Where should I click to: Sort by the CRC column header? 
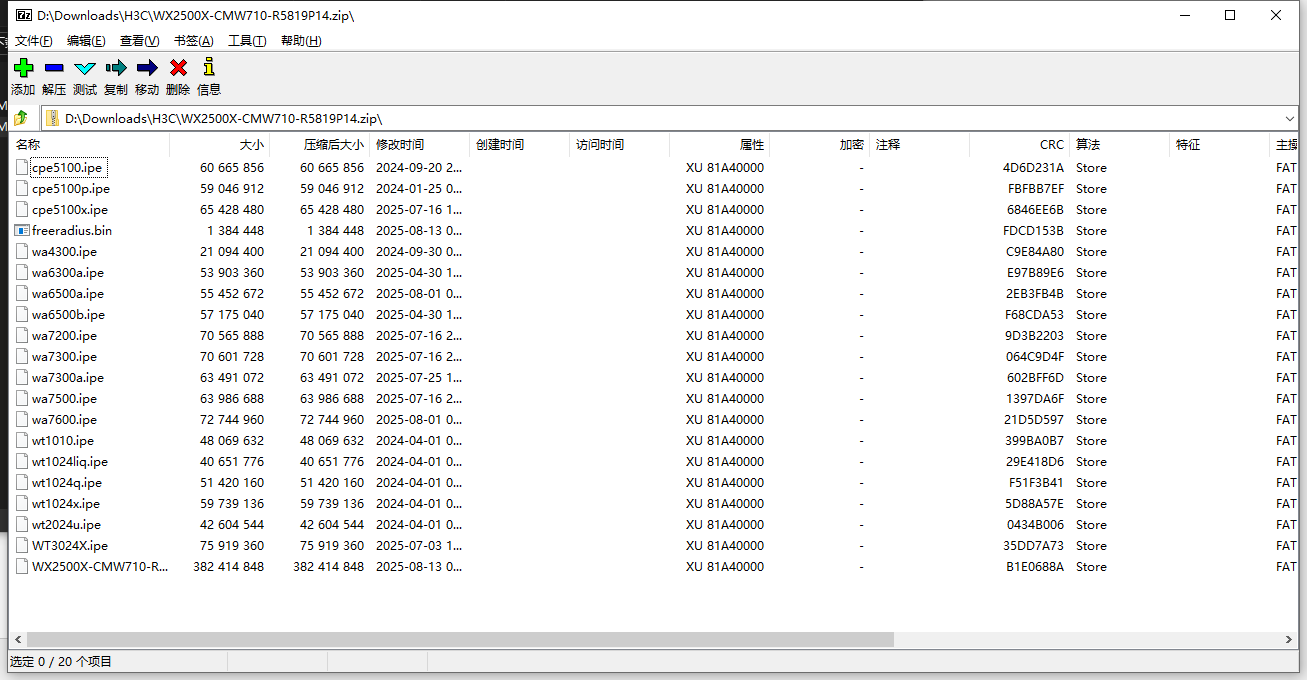point(1051,145)
